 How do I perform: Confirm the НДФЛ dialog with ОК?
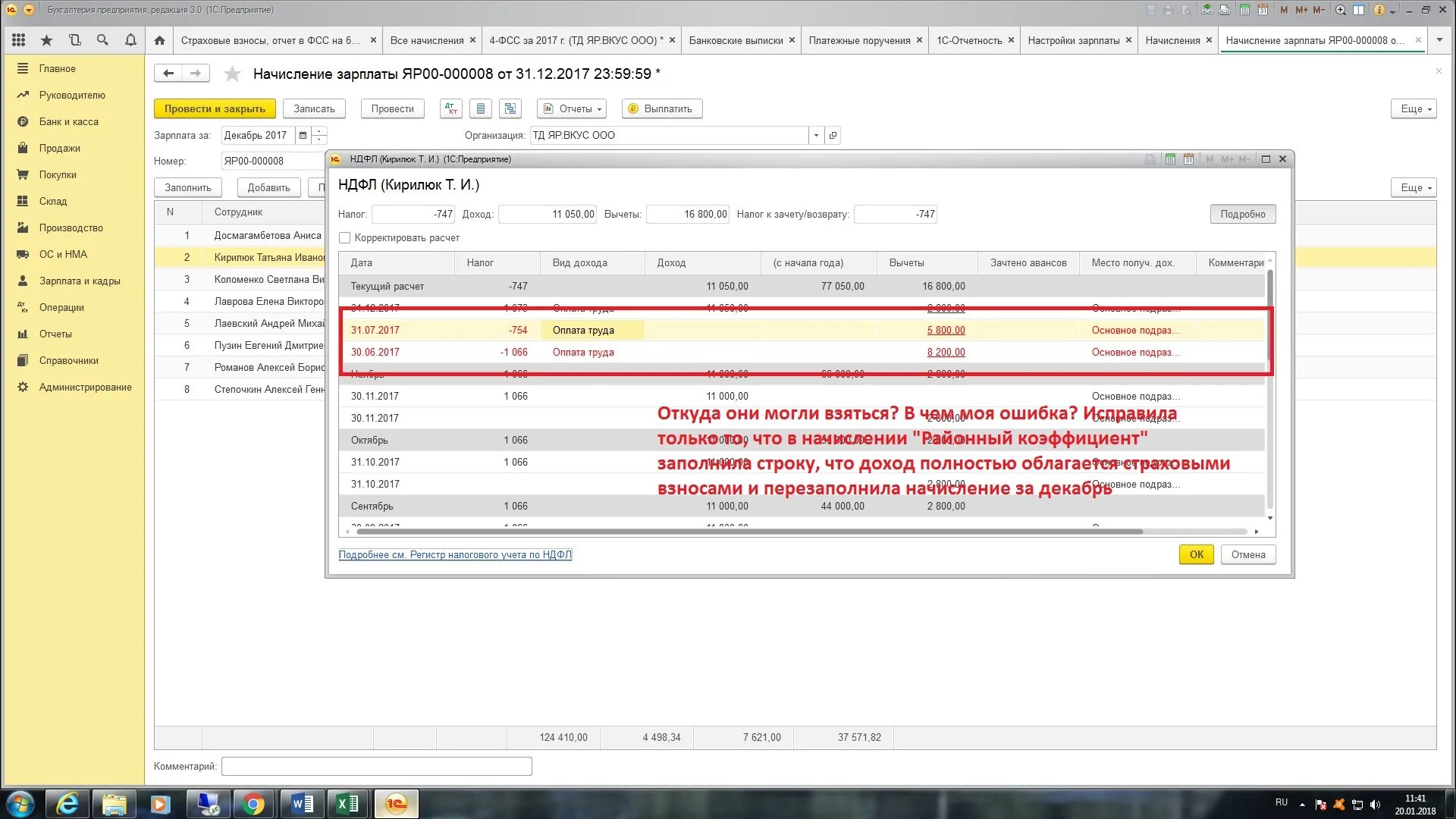click(1196, 554)
